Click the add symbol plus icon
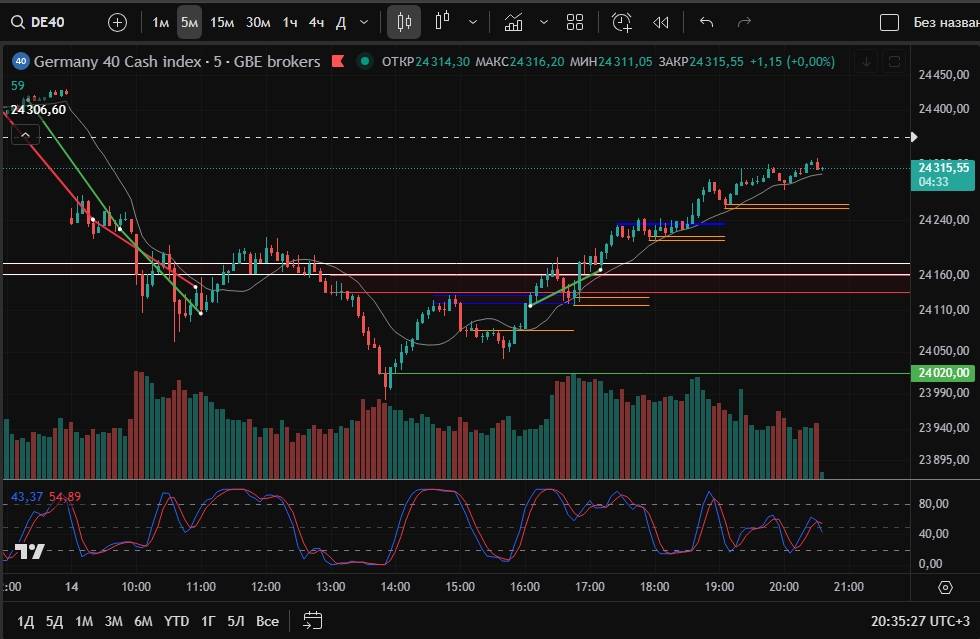 pos(117,22)
